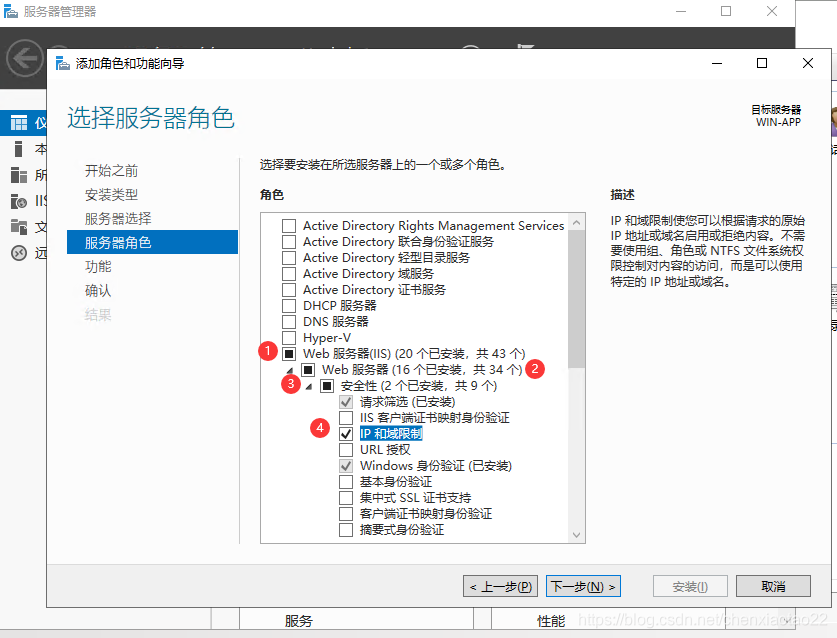This screenshot has height=638, width=837.
Task: Click the 安装(I) button
Action: pos(690,587)
